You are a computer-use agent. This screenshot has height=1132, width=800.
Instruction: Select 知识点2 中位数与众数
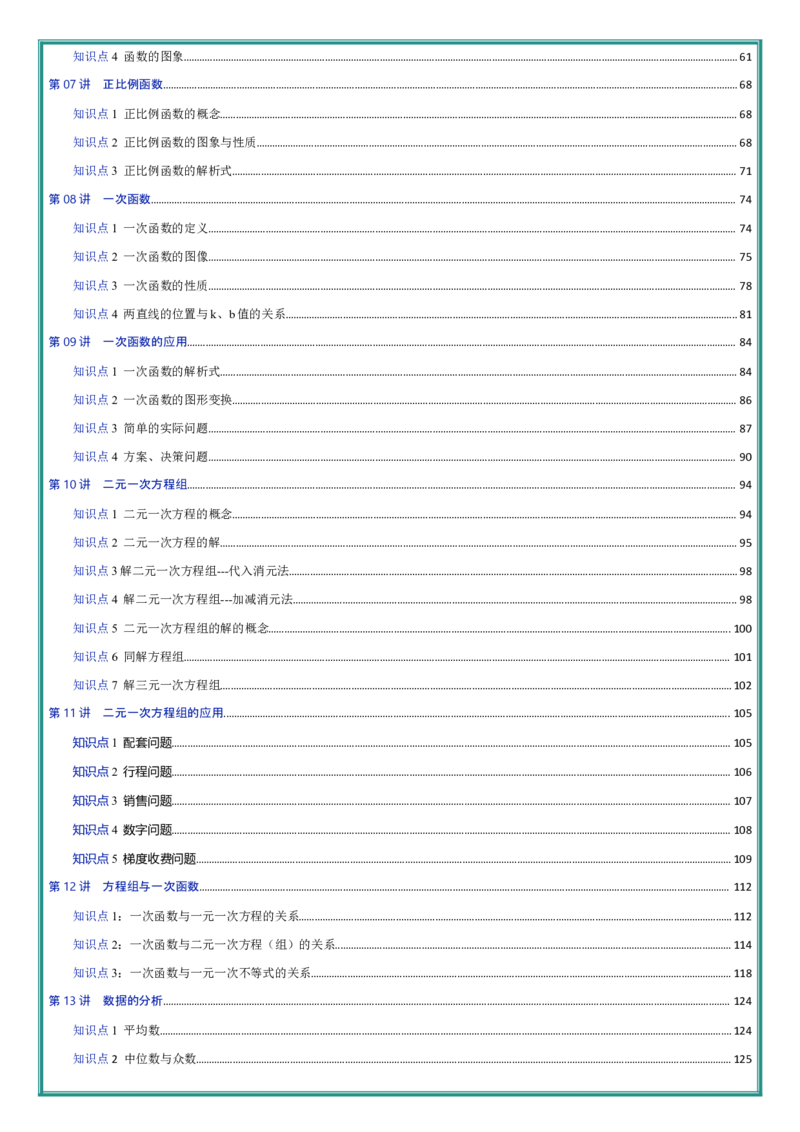[412, 1059]
